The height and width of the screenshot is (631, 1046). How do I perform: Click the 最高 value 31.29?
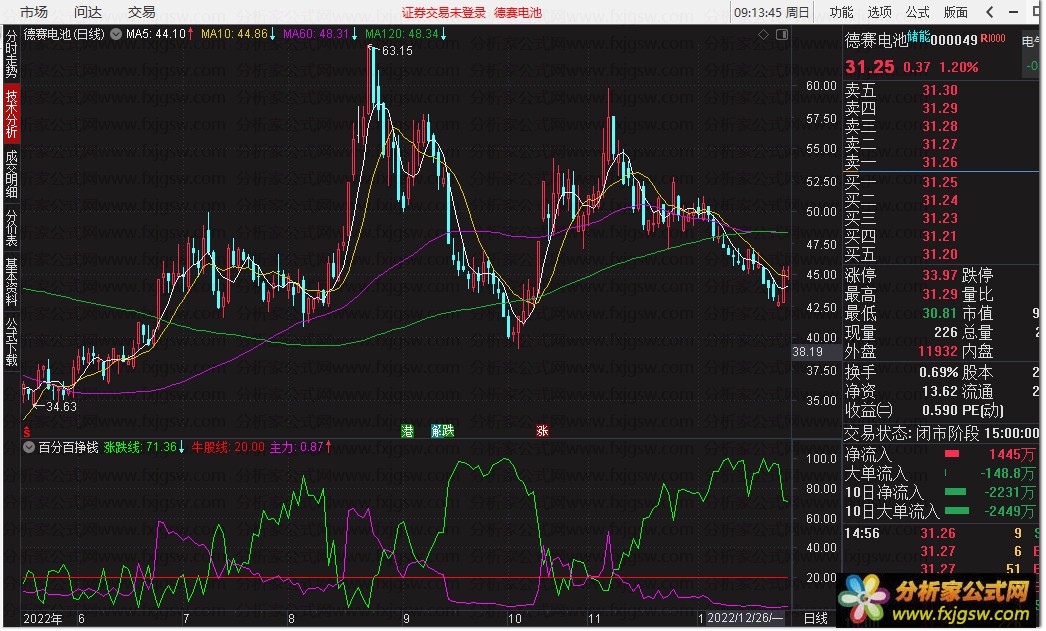(939, 294)
